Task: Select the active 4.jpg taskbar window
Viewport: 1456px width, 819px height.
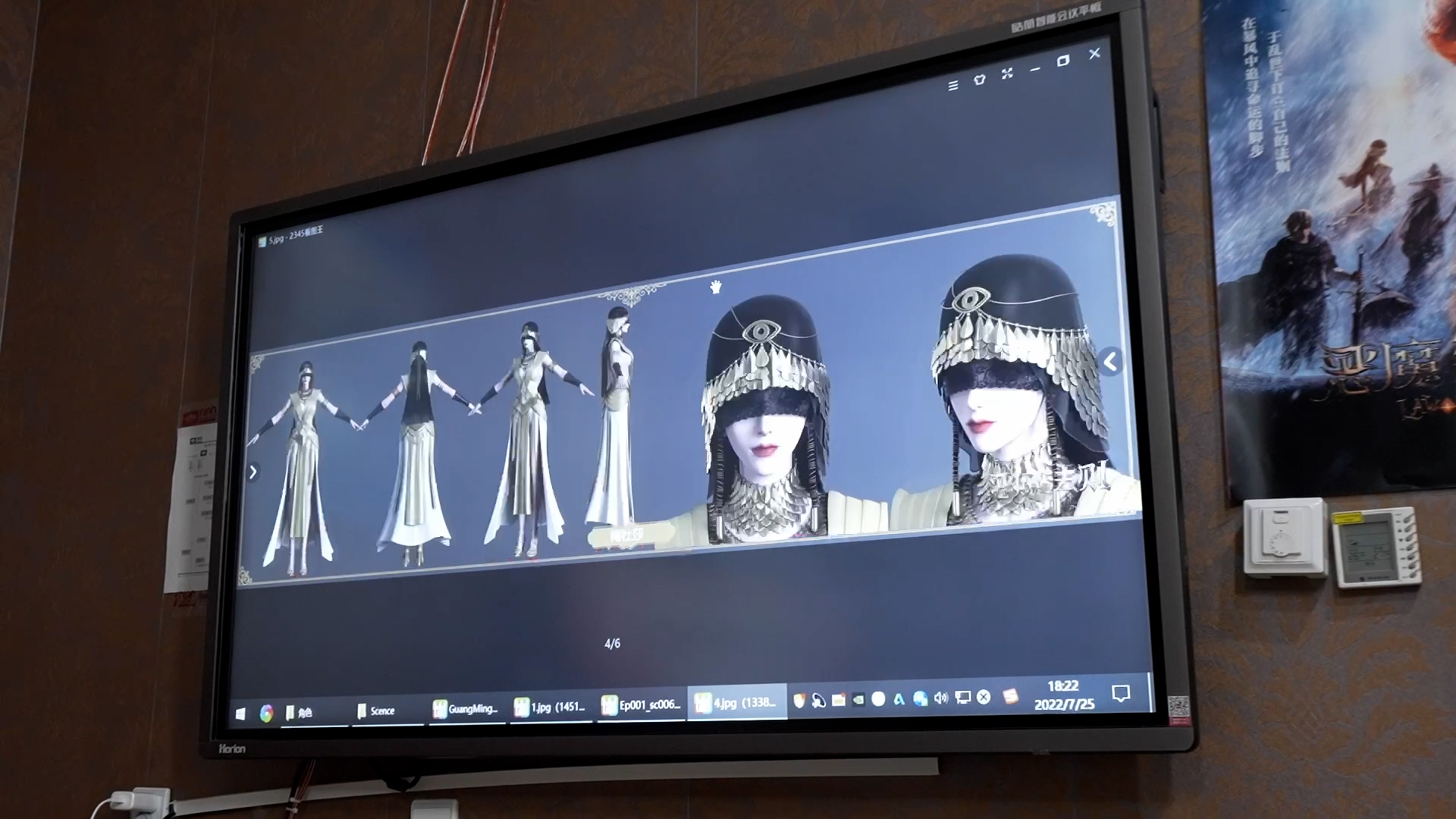Action: pos(736,703)
